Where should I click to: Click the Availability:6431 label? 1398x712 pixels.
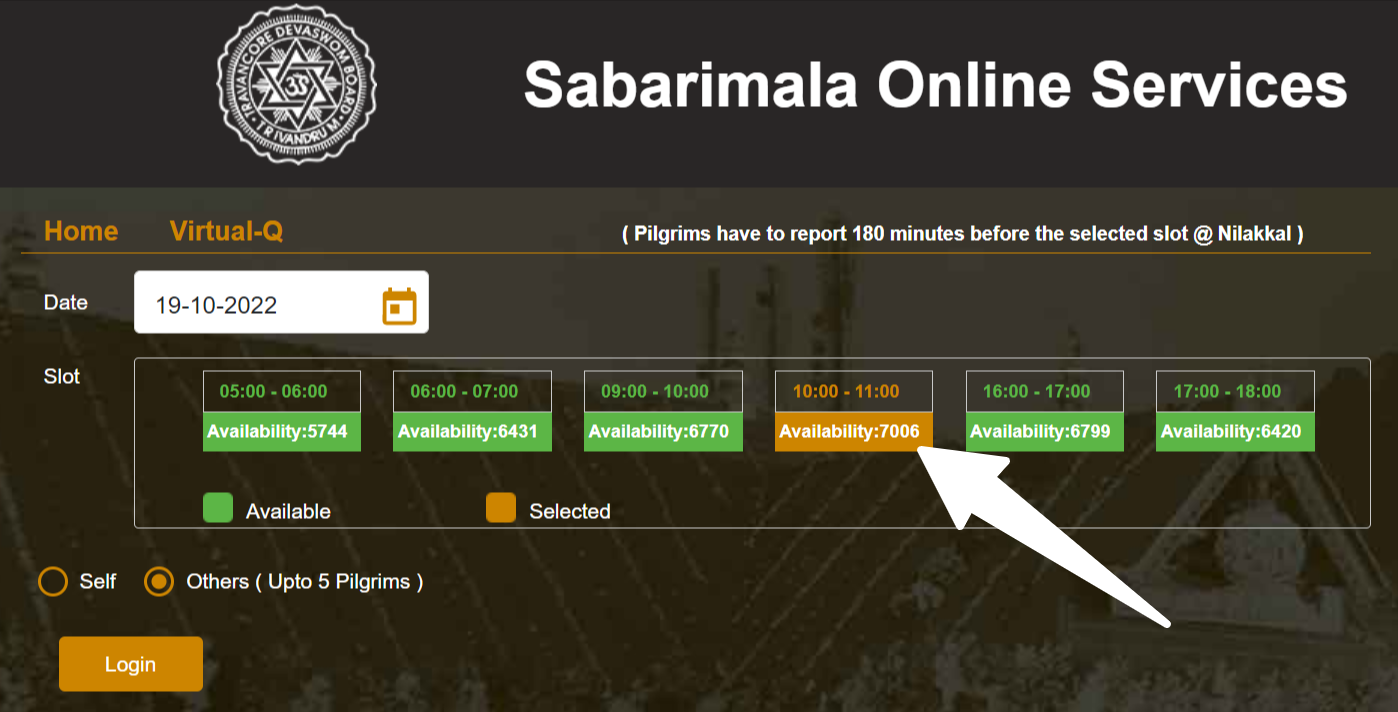[472, 432]
